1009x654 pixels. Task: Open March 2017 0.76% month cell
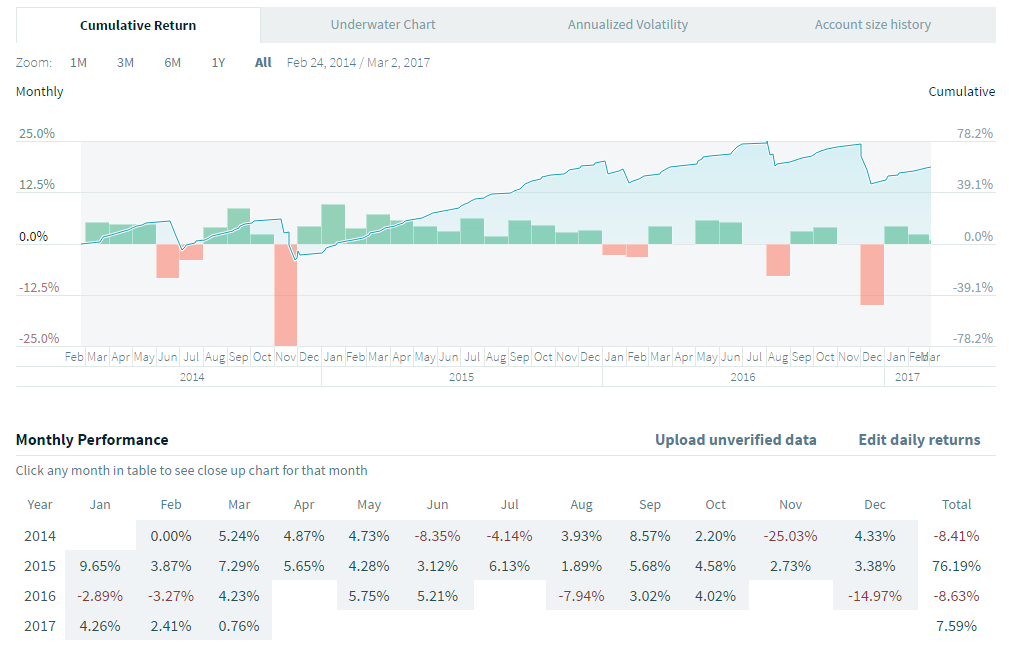click(239, 627)
